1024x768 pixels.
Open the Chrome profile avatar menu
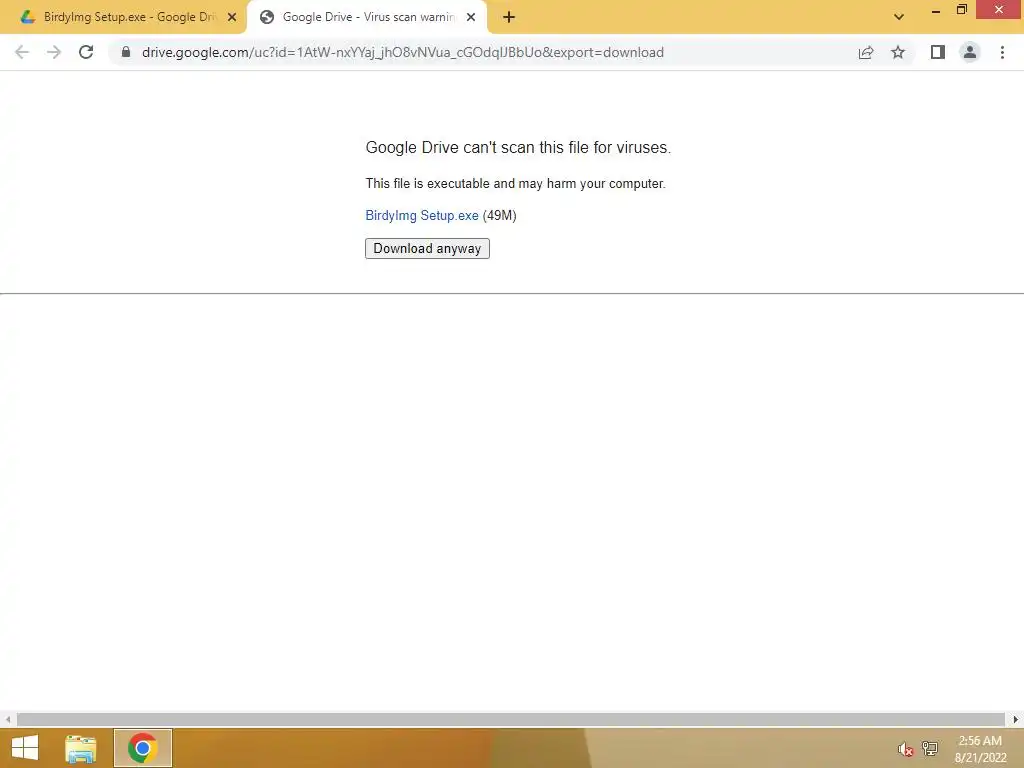[x=970, y=52]
